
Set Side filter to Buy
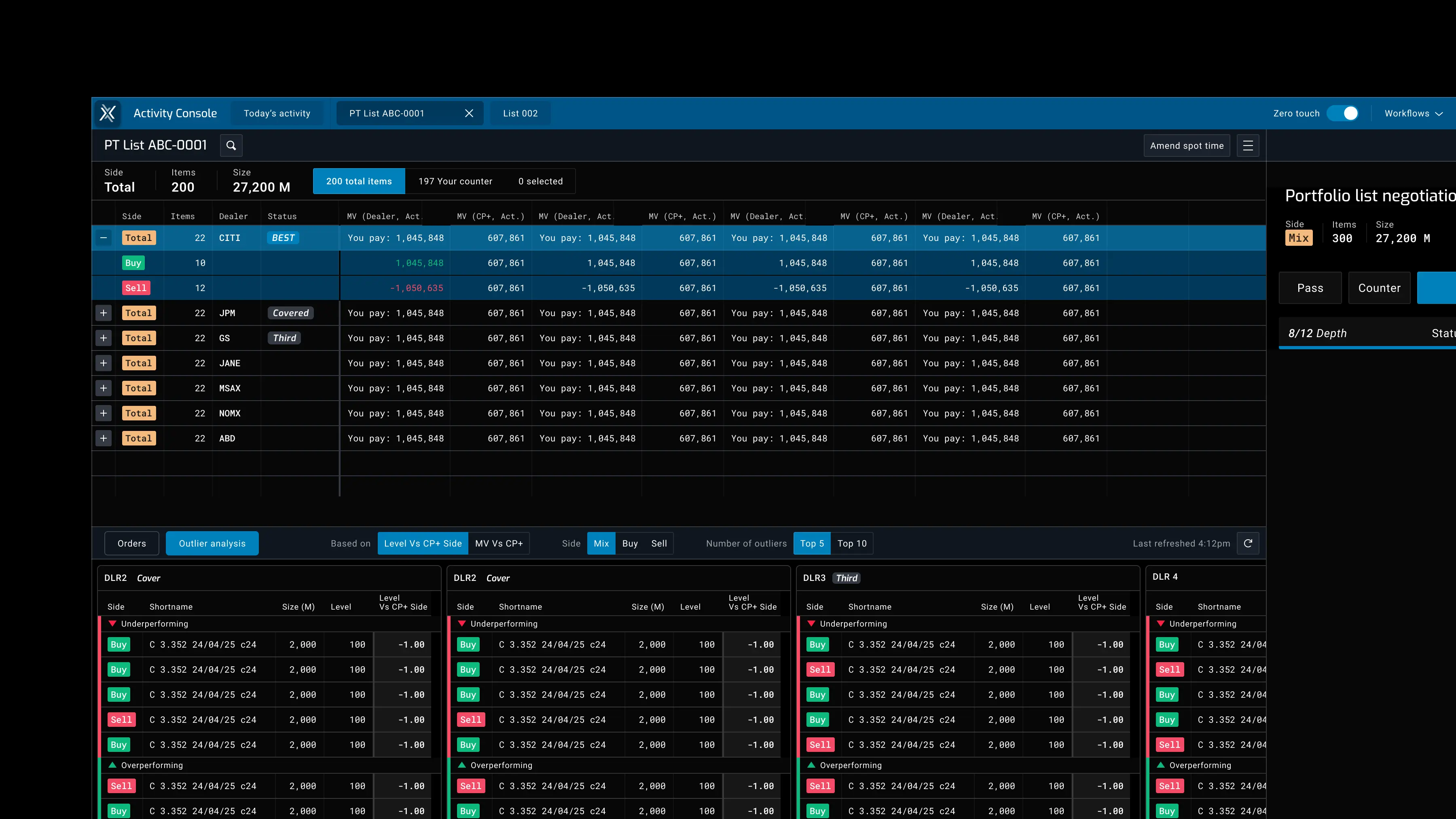630,543
